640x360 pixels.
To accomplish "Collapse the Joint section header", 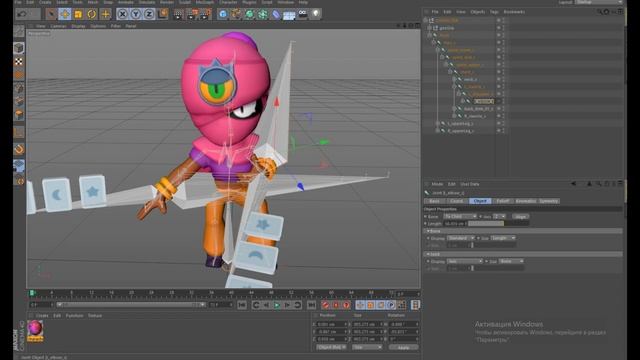I will click(522, 254).
